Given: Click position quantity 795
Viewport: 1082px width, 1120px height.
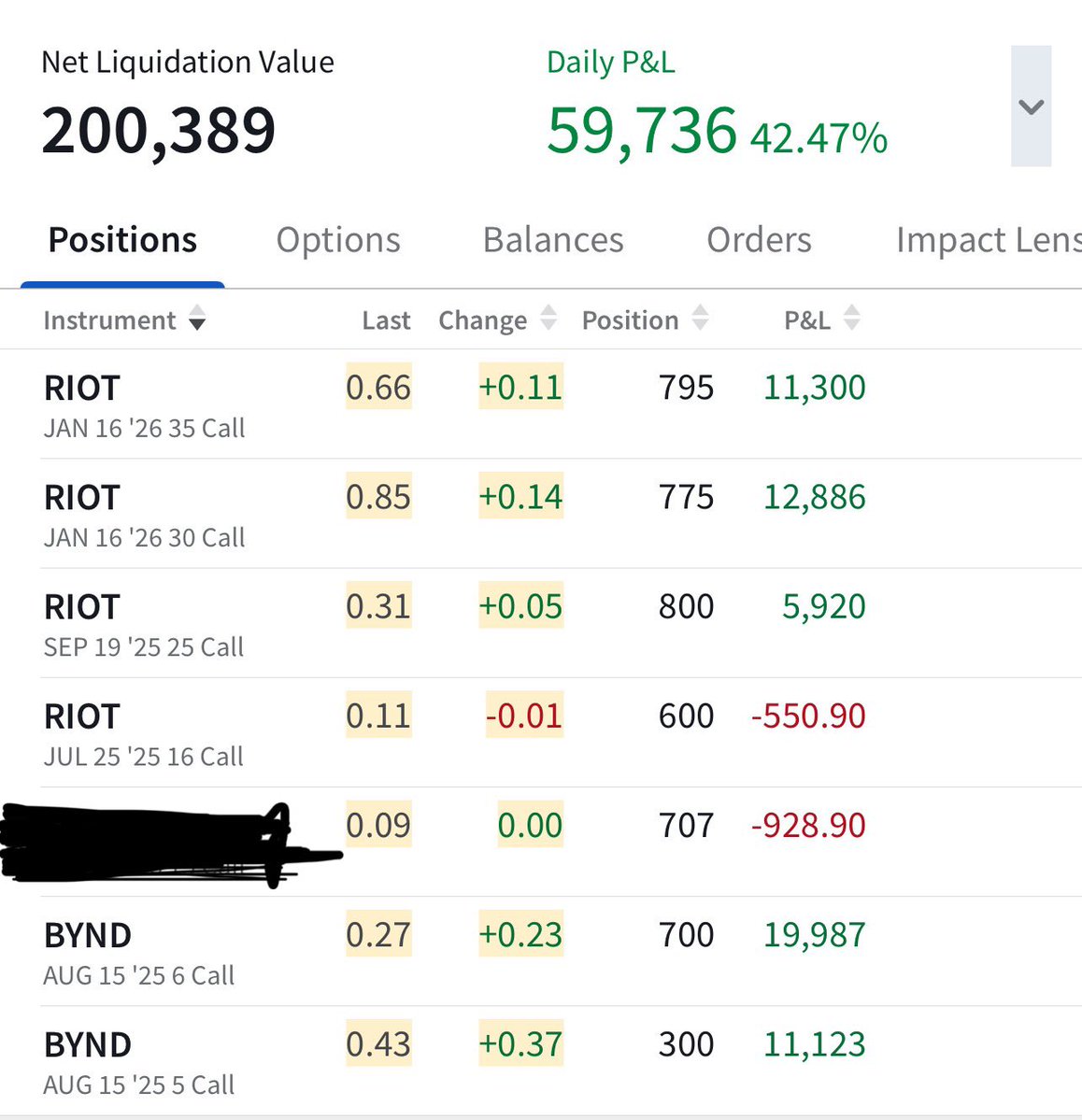Looking at the screenshot, I should 686,387.
